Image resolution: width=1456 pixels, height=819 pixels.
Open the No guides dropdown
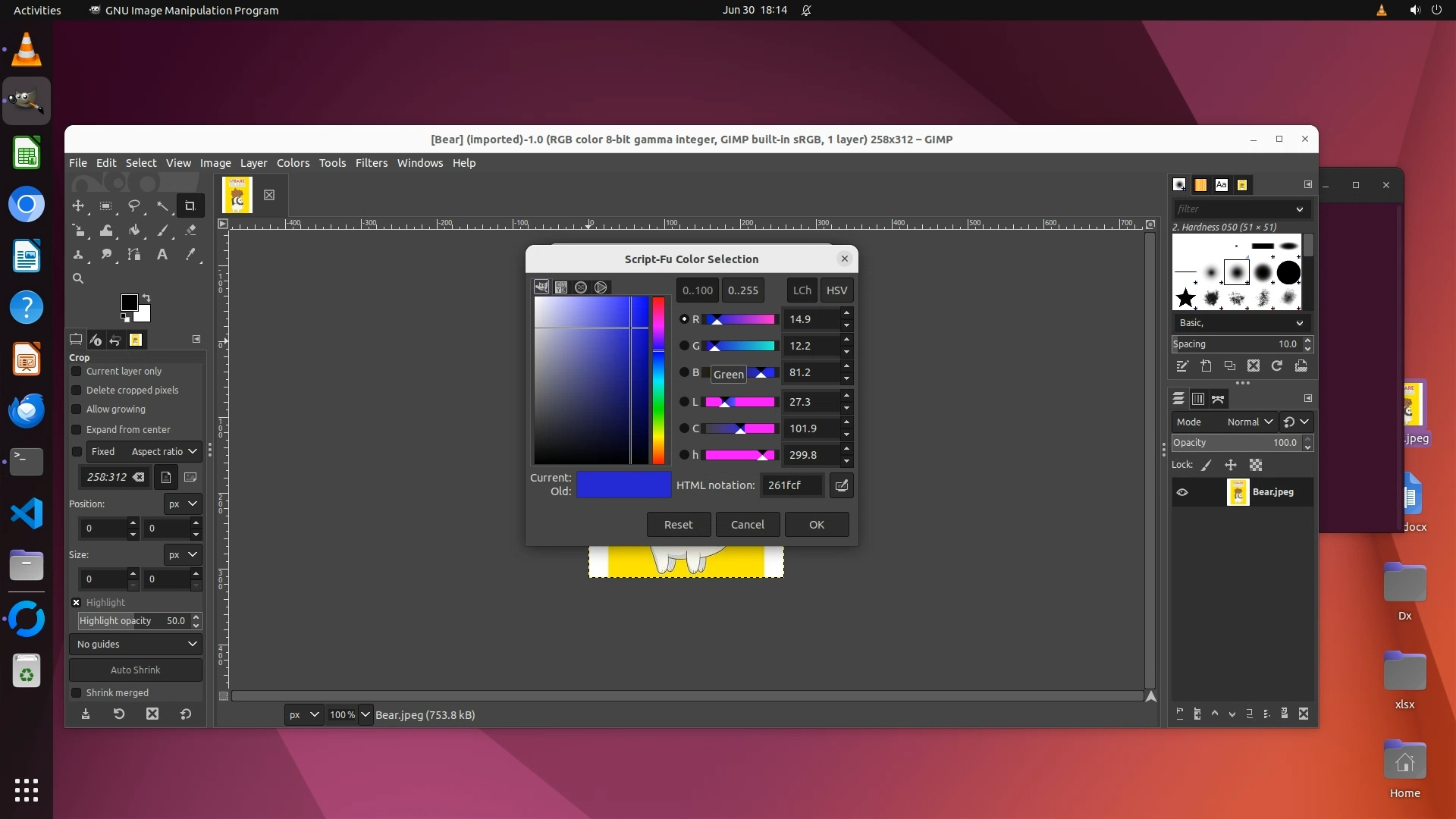pyautogui.click(x=136, y=645)
